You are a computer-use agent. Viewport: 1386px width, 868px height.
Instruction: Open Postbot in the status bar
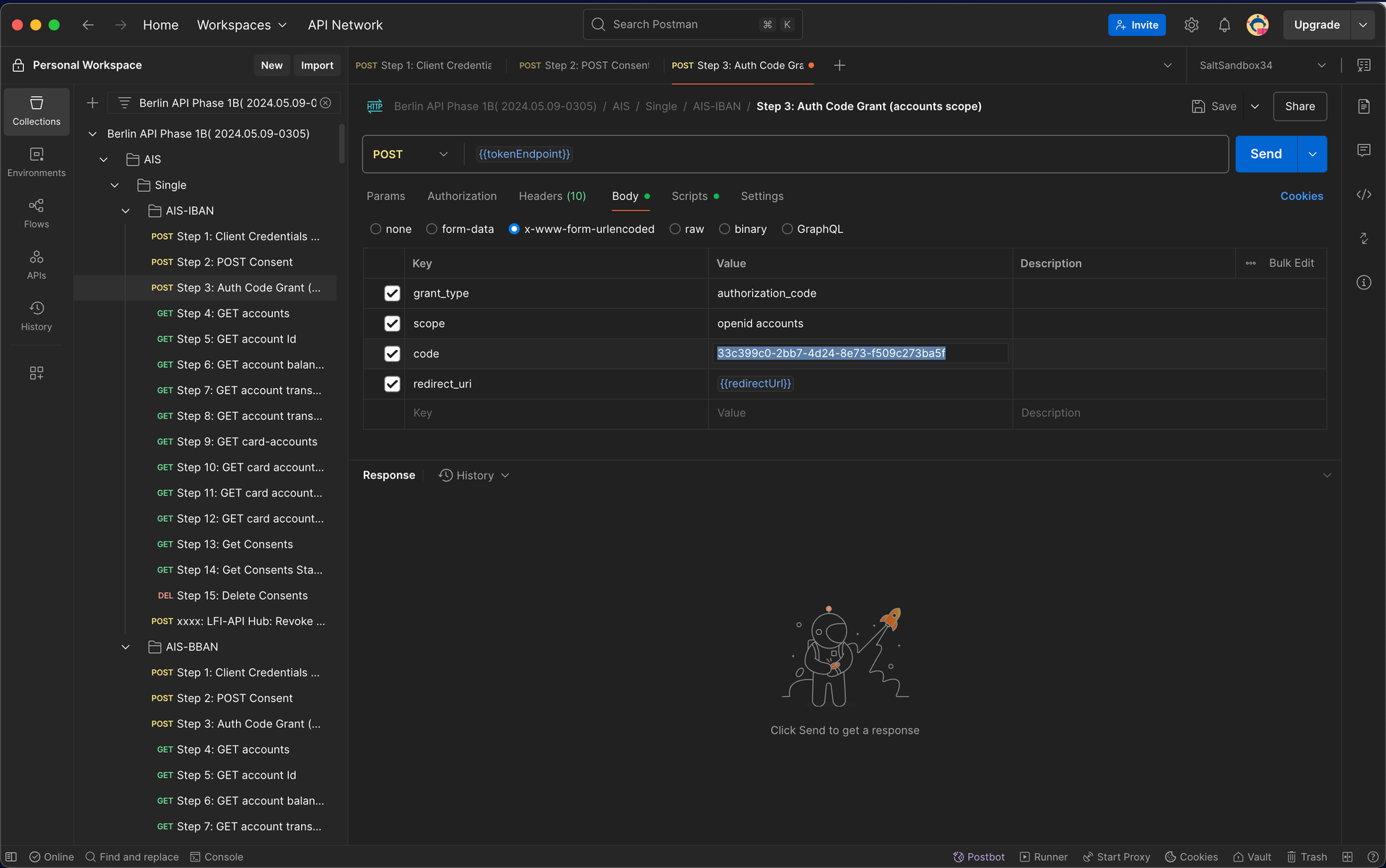click(x=979, y=856)
